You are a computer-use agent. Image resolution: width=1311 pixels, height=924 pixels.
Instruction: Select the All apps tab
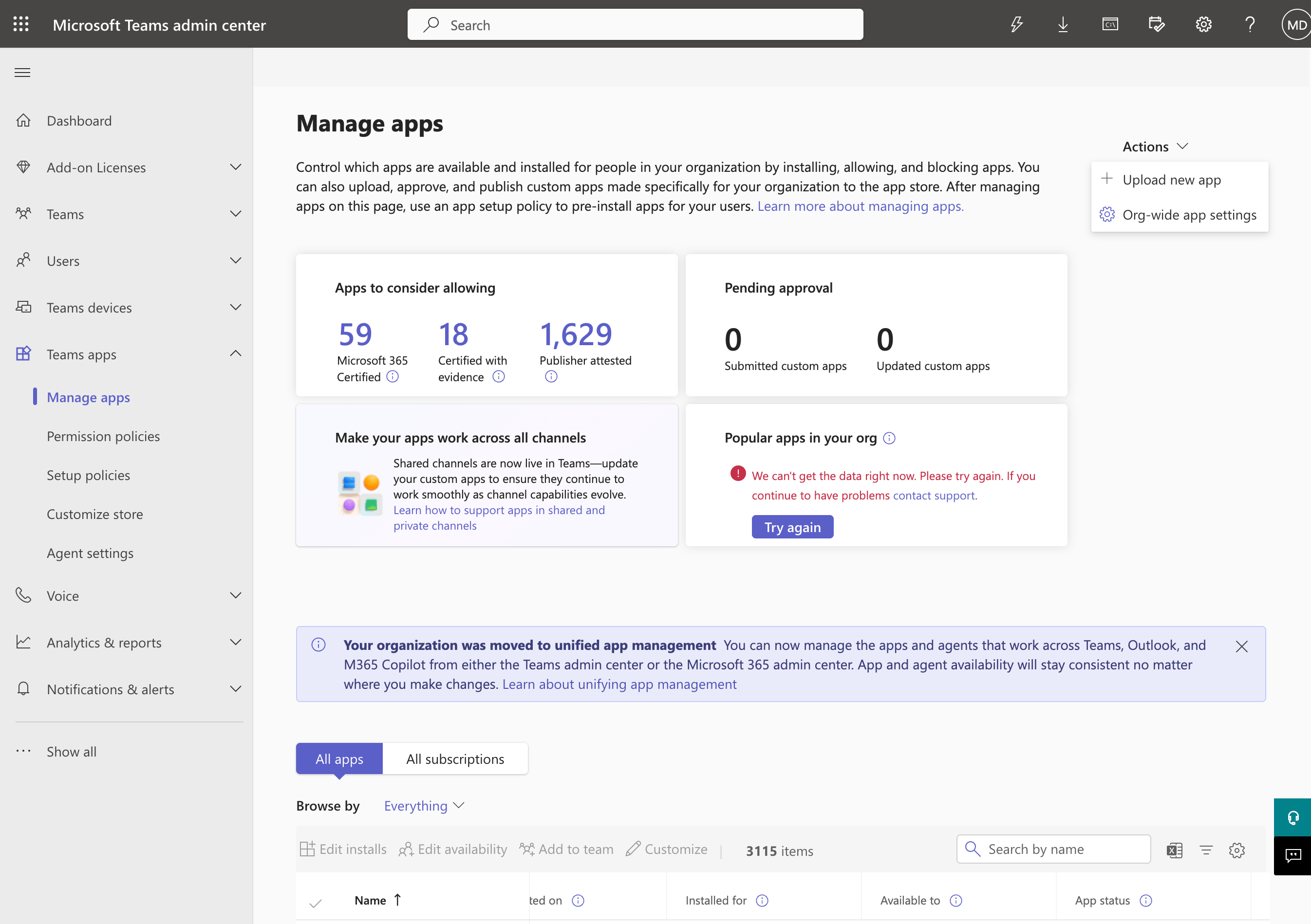(x=339, y=758)
